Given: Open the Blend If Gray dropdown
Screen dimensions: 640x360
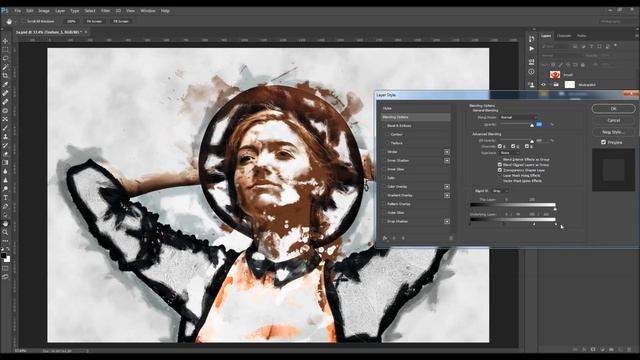Looking at the screenshot, I should [500, 191].
